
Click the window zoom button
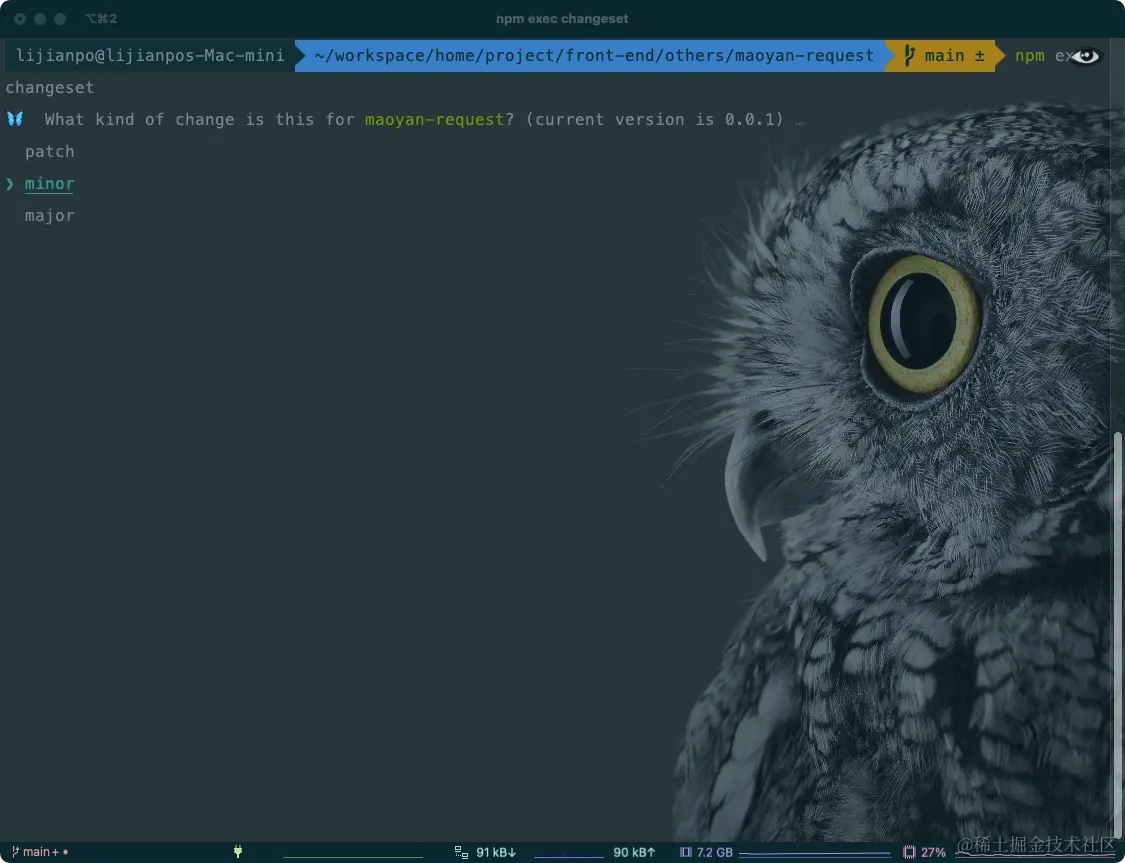pyautogui.click(x=60, y=19)
